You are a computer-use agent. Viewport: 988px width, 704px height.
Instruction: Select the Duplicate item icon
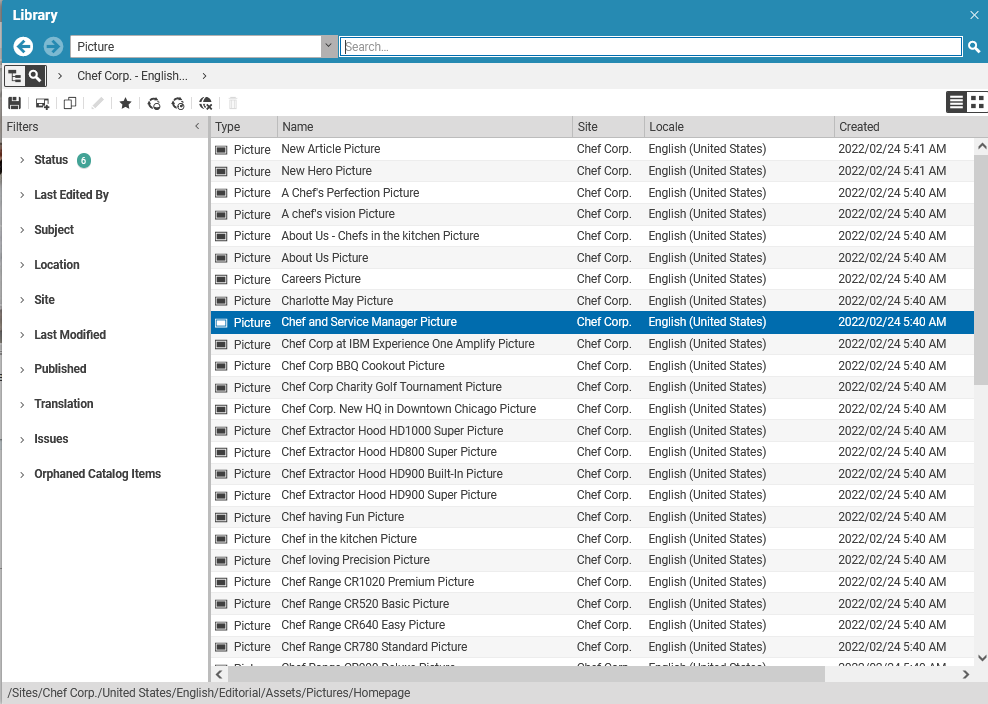(x=70, y=103)
